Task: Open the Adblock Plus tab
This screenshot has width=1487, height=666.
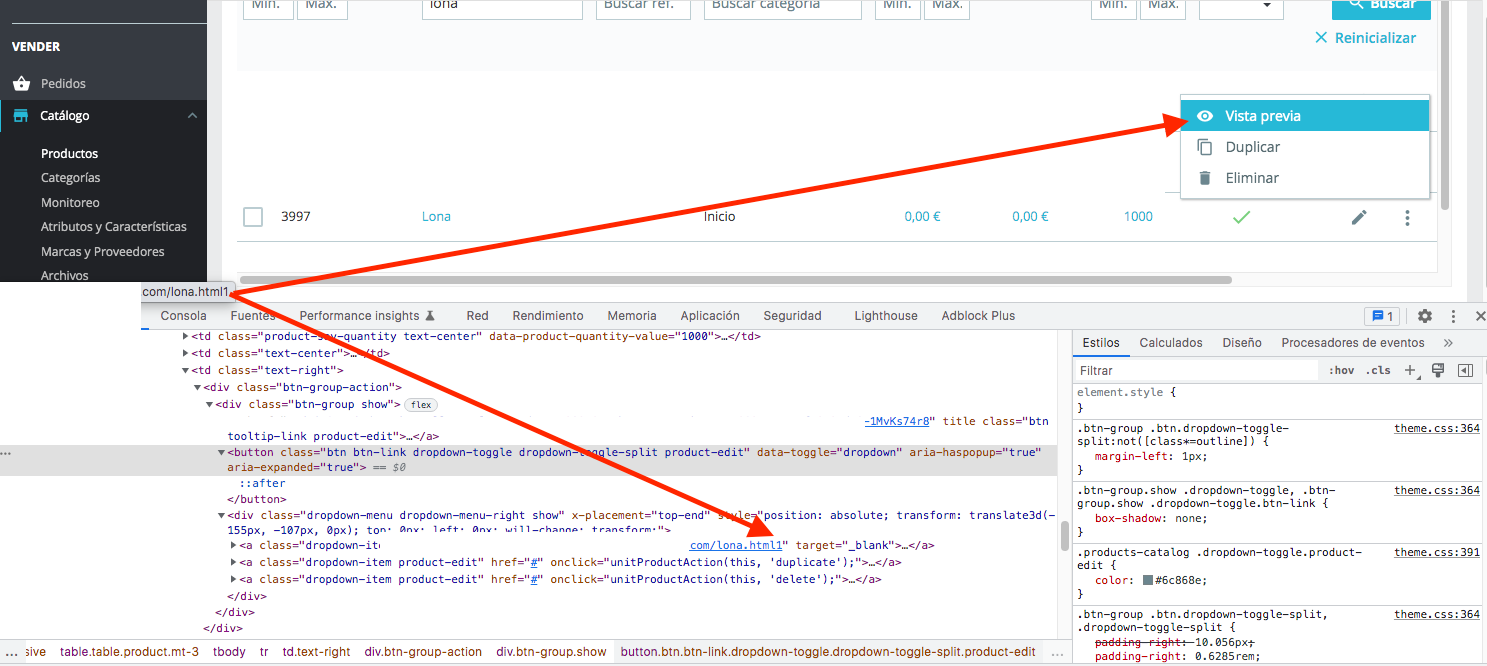Action: (978, 316)
